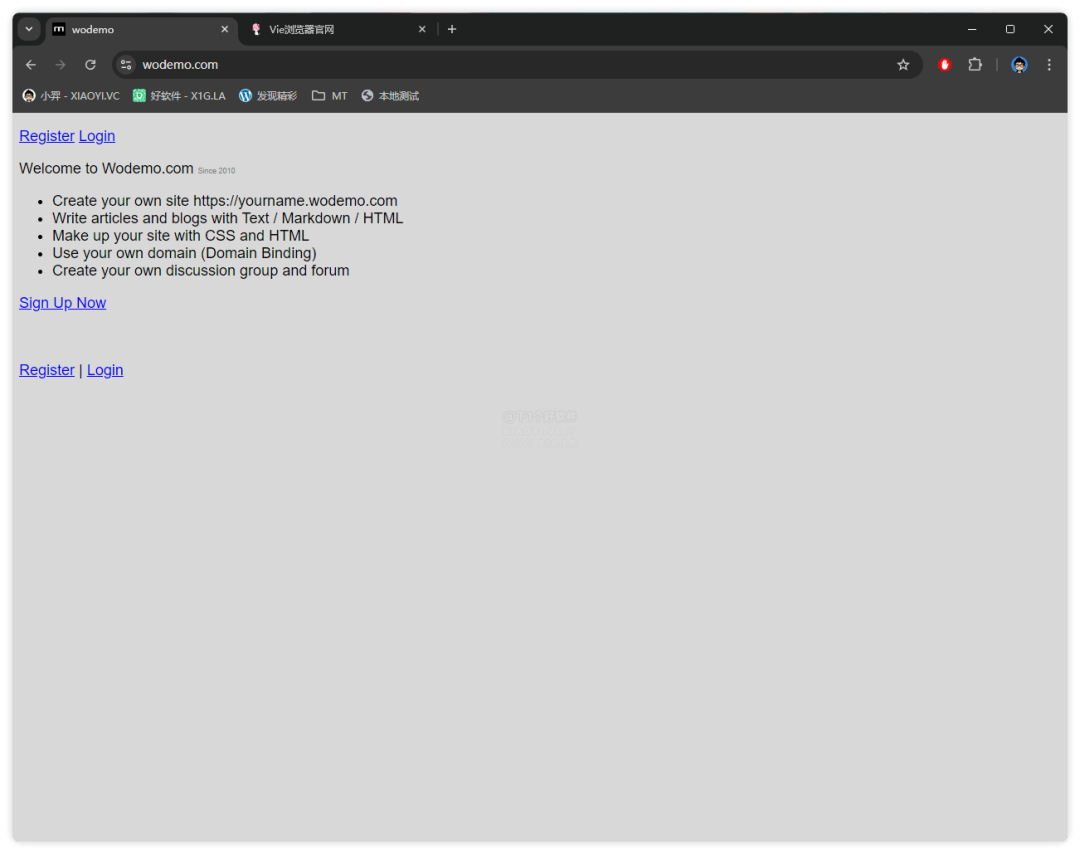Go back to previous page
The width and height of the screenshot is (1080, 854).
31,65
